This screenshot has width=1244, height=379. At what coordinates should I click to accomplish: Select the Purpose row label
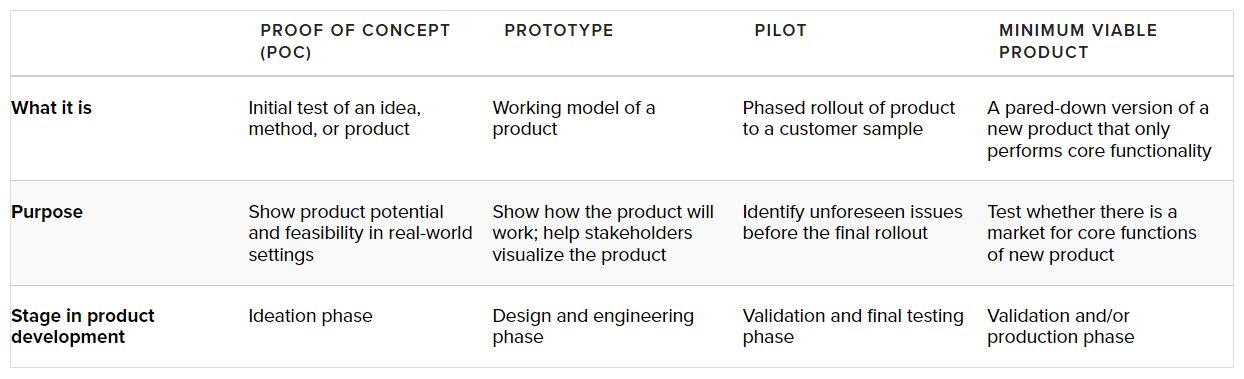(47, 212)
